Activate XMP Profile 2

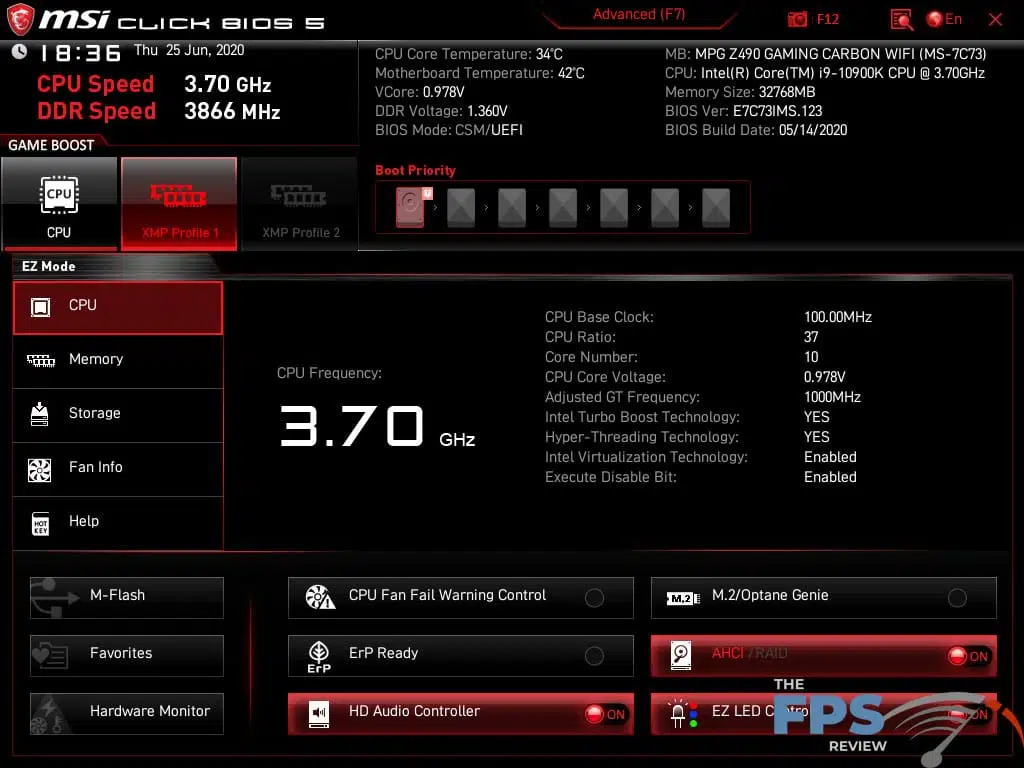(x=300, y=203)
